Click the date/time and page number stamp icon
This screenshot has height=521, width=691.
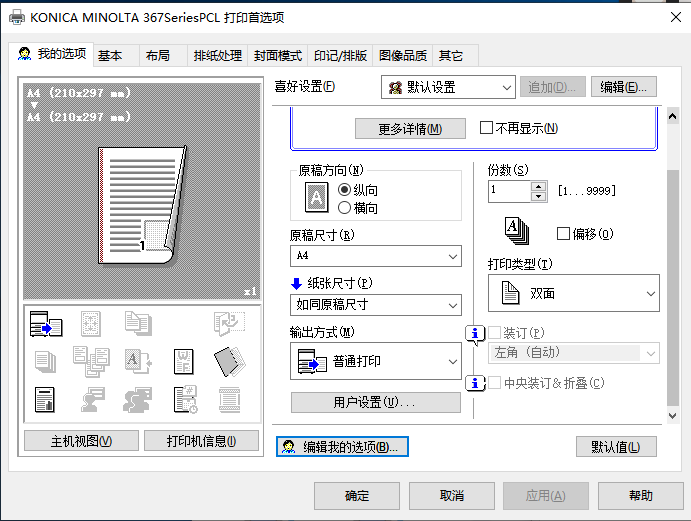[186, 399]
